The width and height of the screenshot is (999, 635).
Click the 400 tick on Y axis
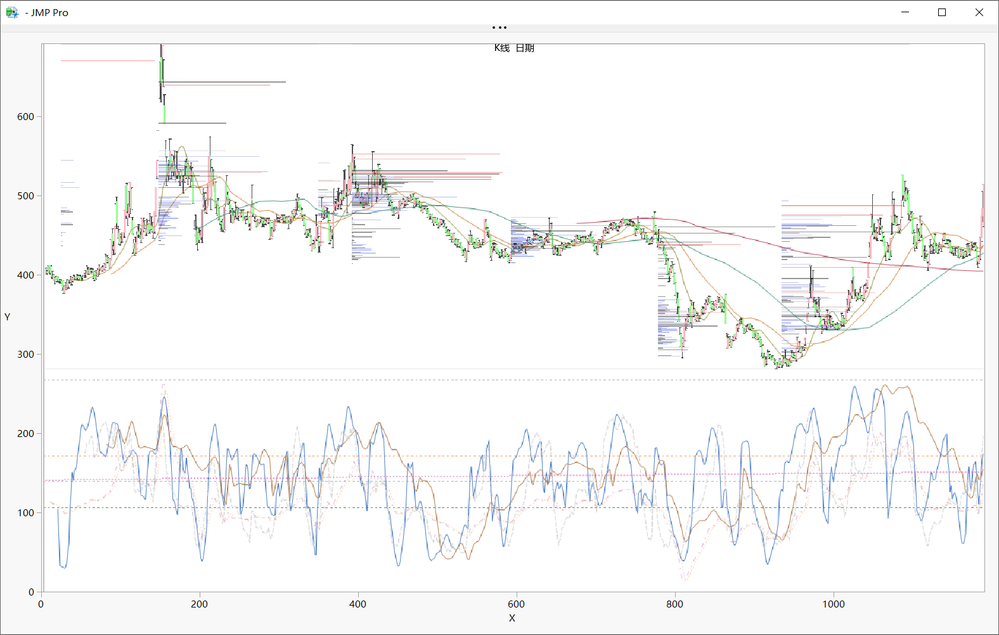[25, 275]
